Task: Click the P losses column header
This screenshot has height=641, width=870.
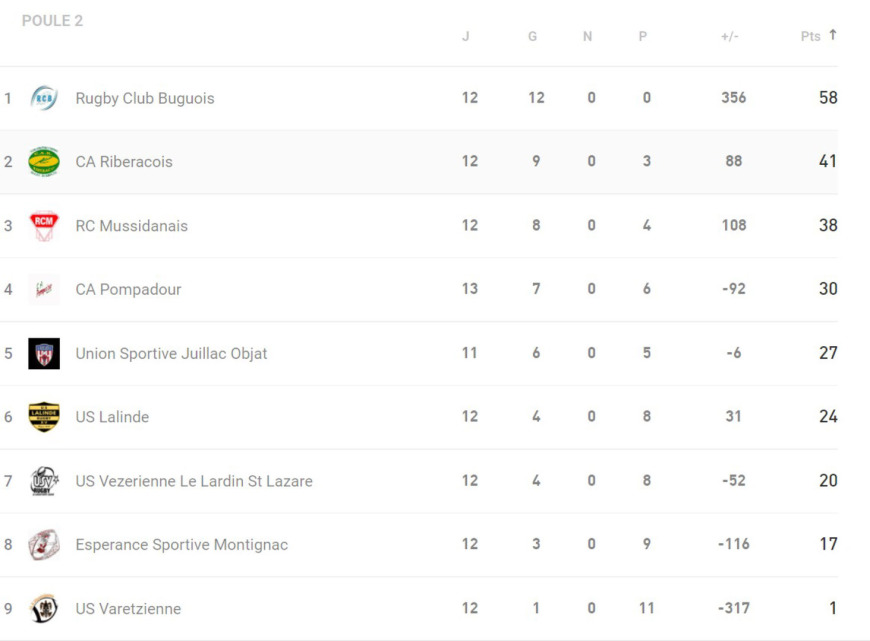Action: click(643, 37)
